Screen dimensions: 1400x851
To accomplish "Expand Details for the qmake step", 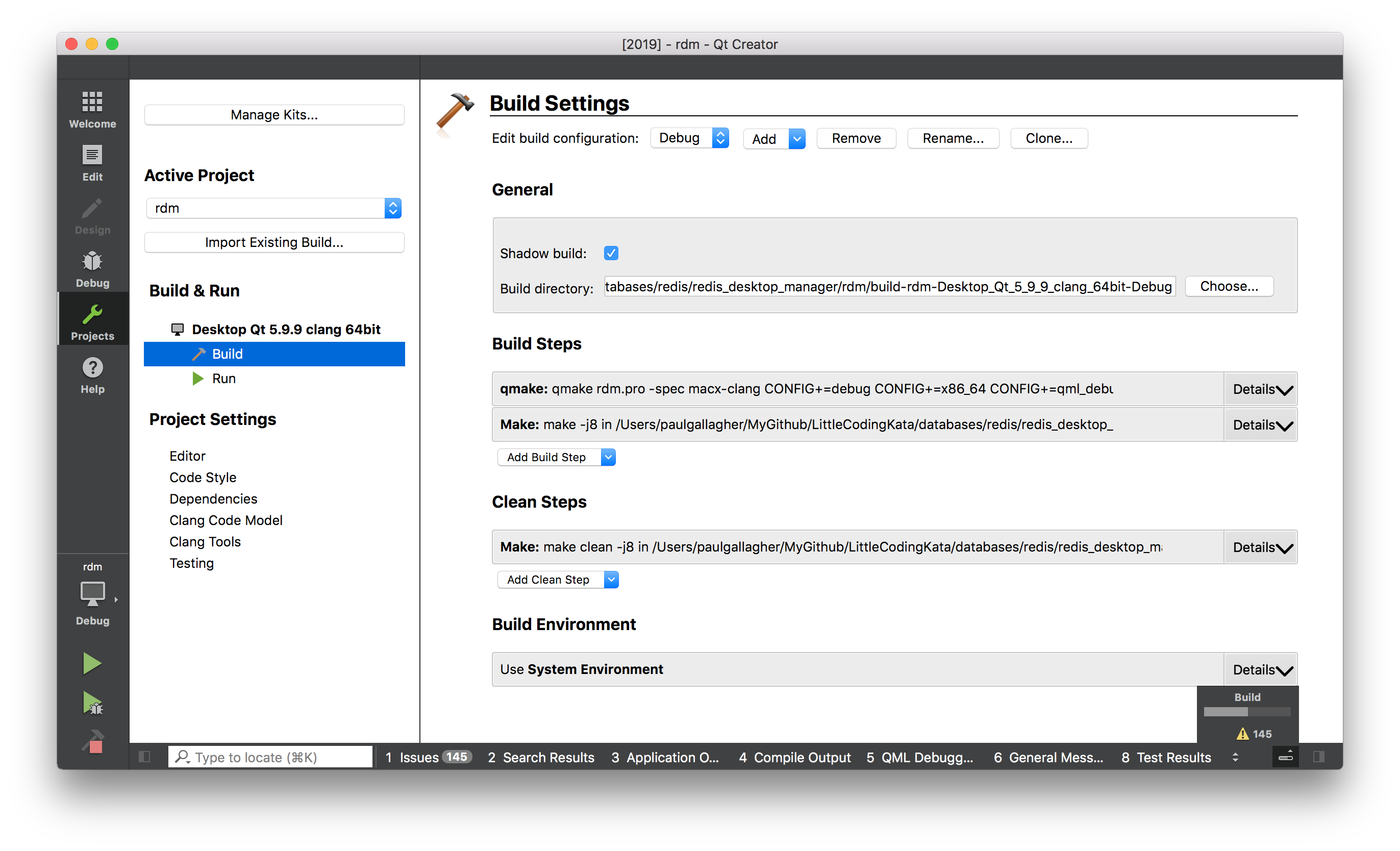I will pos(1261,389).
